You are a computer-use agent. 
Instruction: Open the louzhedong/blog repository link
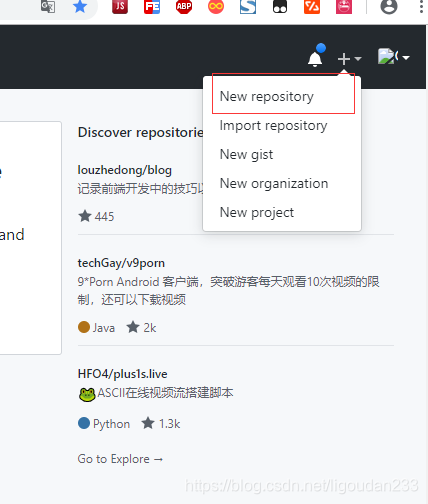pos(125,170)
